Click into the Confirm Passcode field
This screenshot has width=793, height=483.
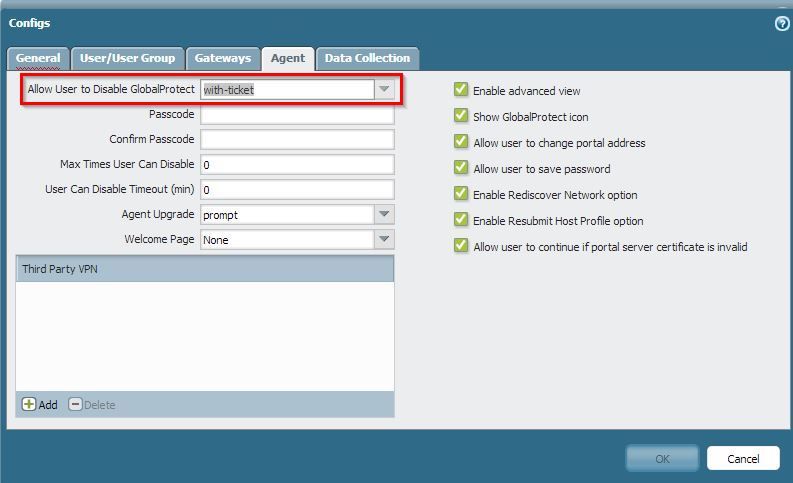[297, 140]
